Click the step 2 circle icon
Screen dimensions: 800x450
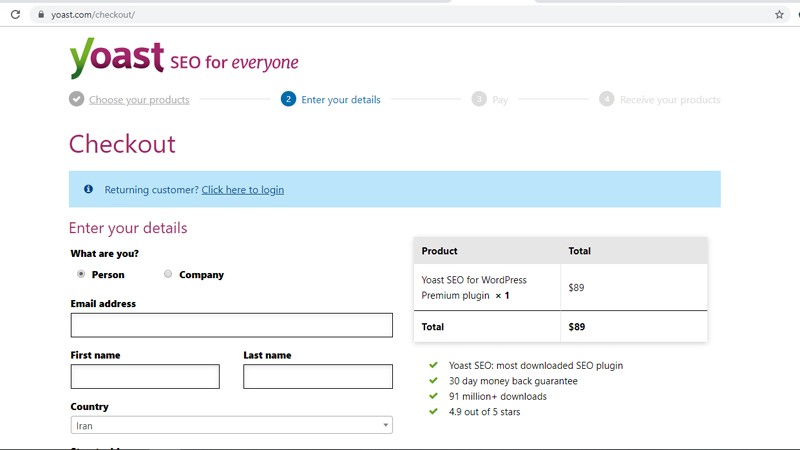pyautogui.click(x=288, y=99)
